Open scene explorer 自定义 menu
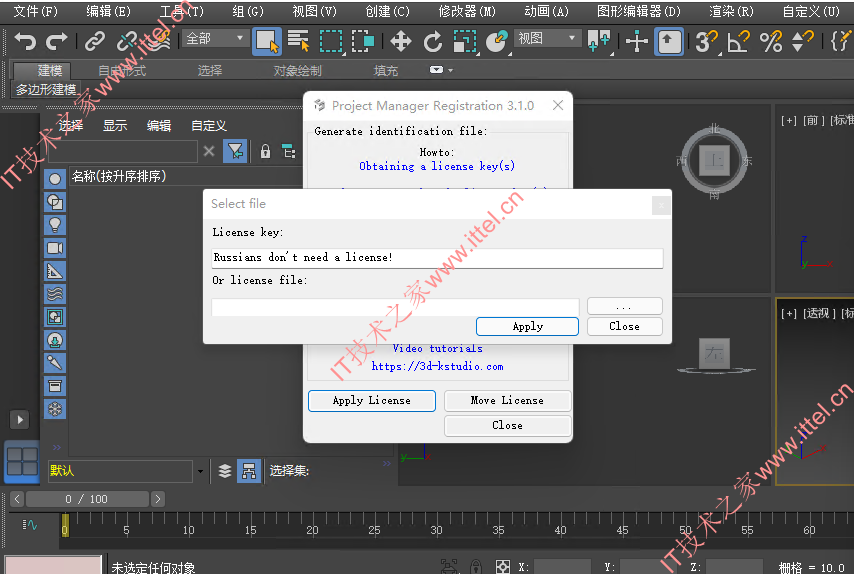Image resolution: width=854 pixels, height=574 pixels. pyautogui.click(x=209, y=126)
